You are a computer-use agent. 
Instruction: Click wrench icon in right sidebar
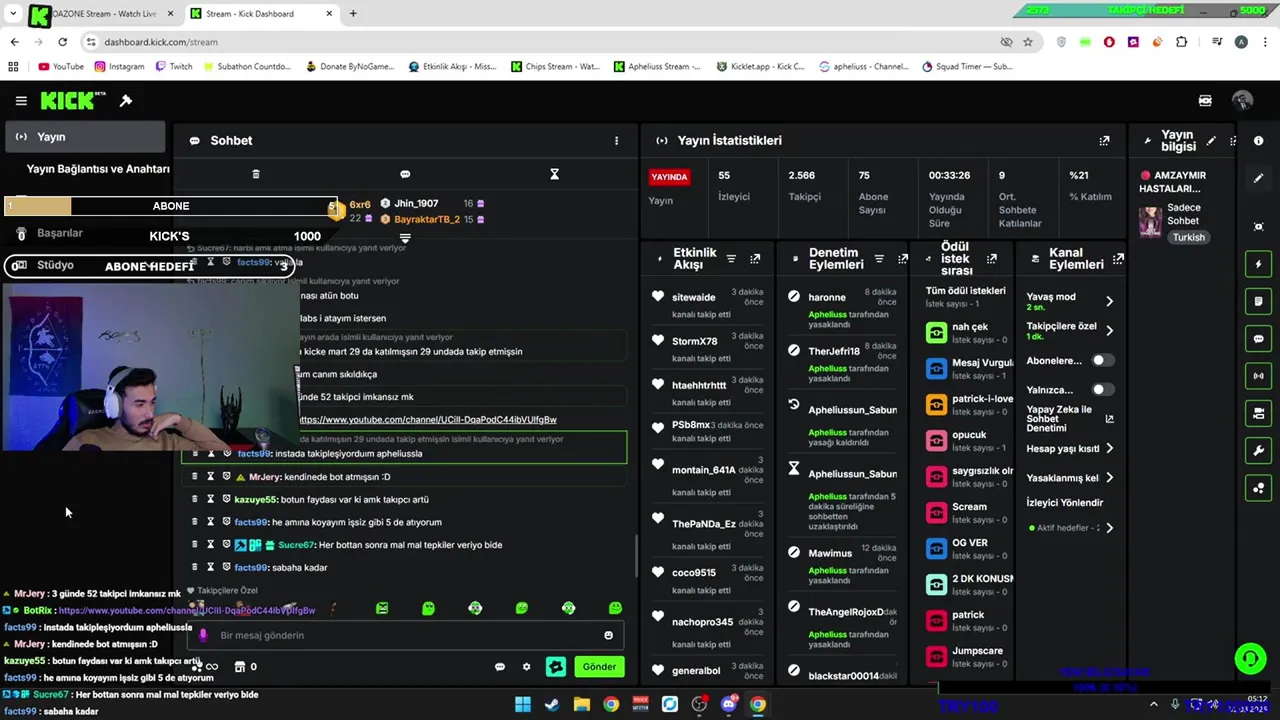(1258, 451)
